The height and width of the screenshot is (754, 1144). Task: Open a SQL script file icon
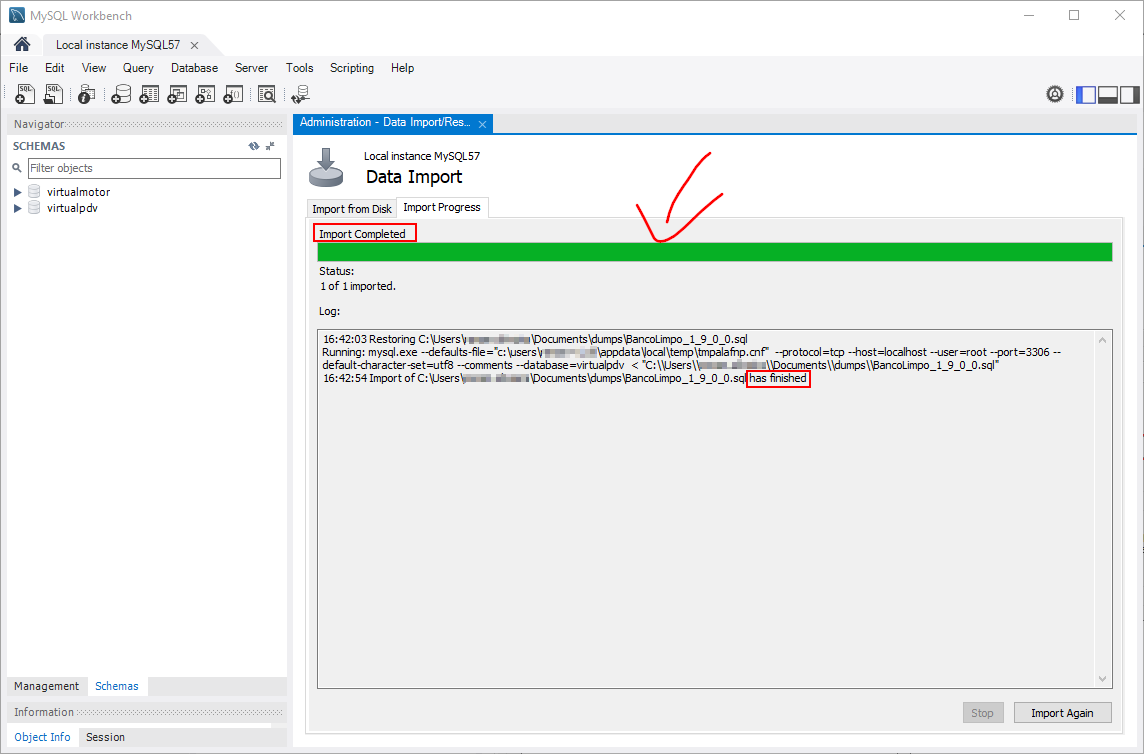tap(53, 93)
